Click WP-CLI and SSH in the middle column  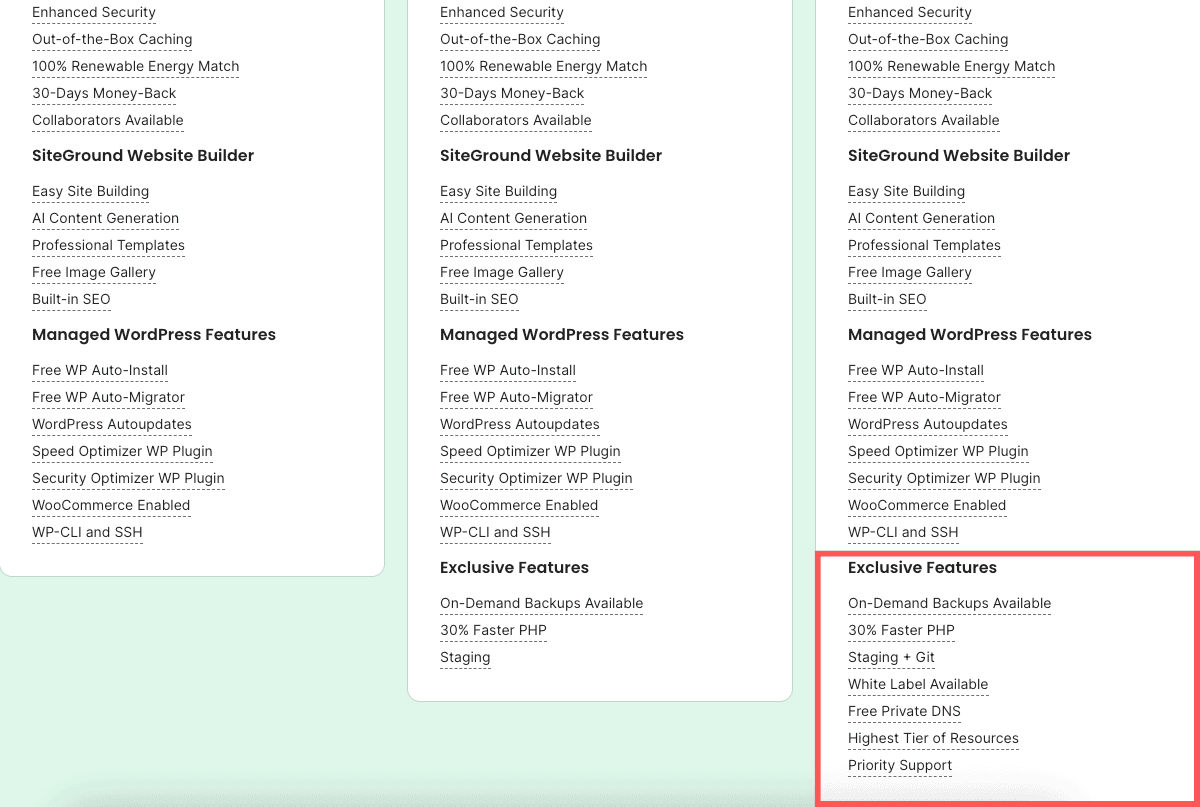[x=495, y=533]
